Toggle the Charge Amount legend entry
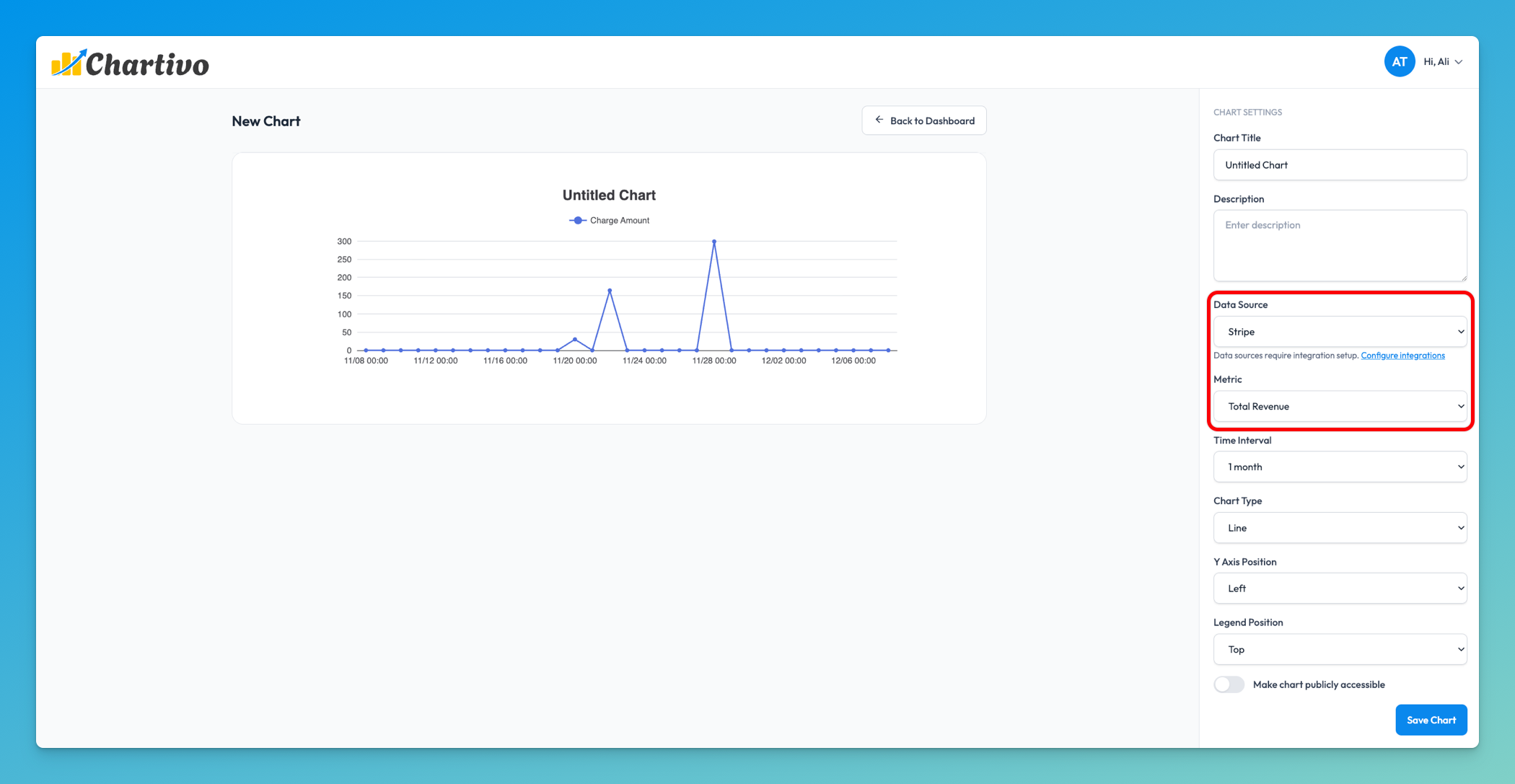The width and height of the screenshot is (1515, 784). click(609, 220)
